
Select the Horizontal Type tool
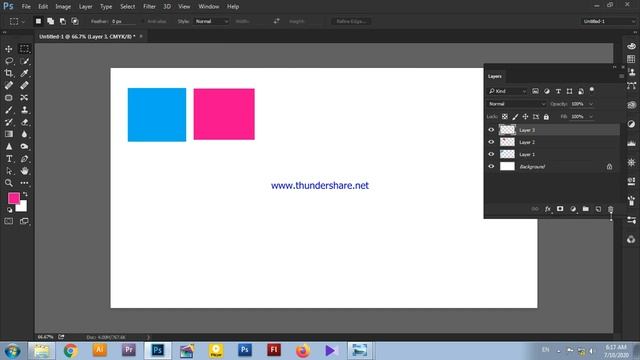[x=9, y=159]
